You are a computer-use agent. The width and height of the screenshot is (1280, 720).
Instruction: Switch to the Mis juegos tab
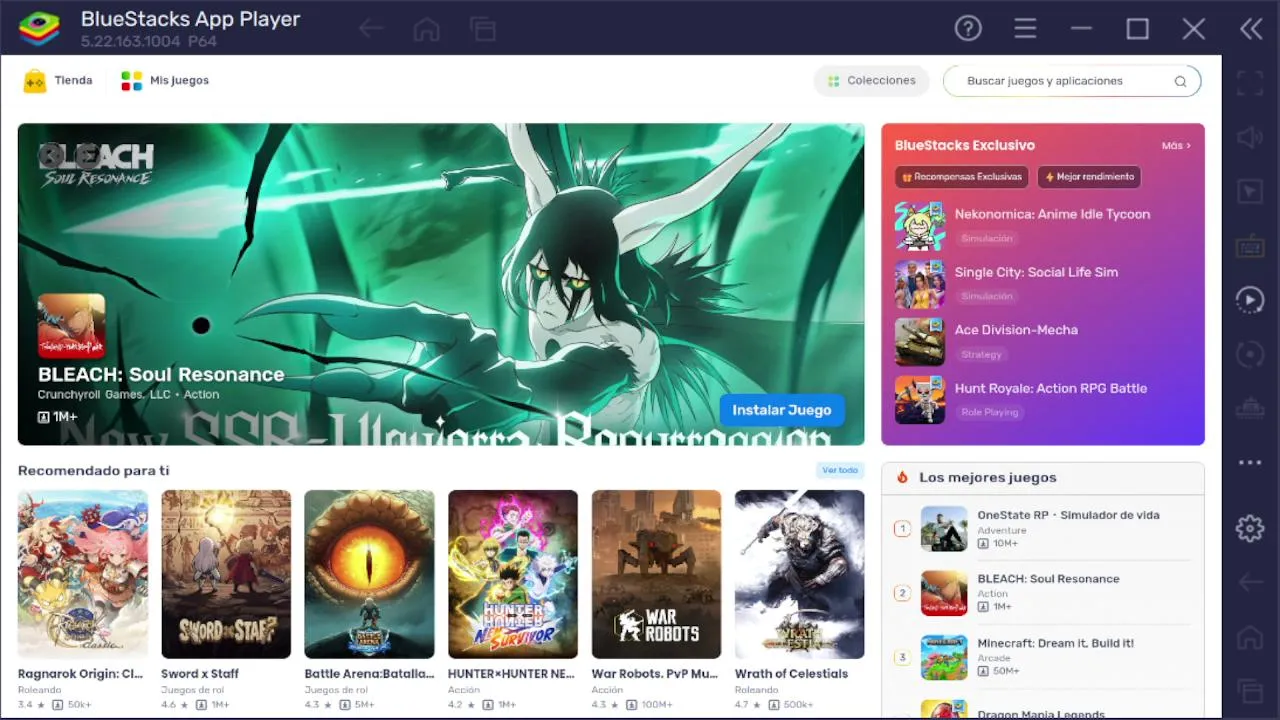click(165, 81)
